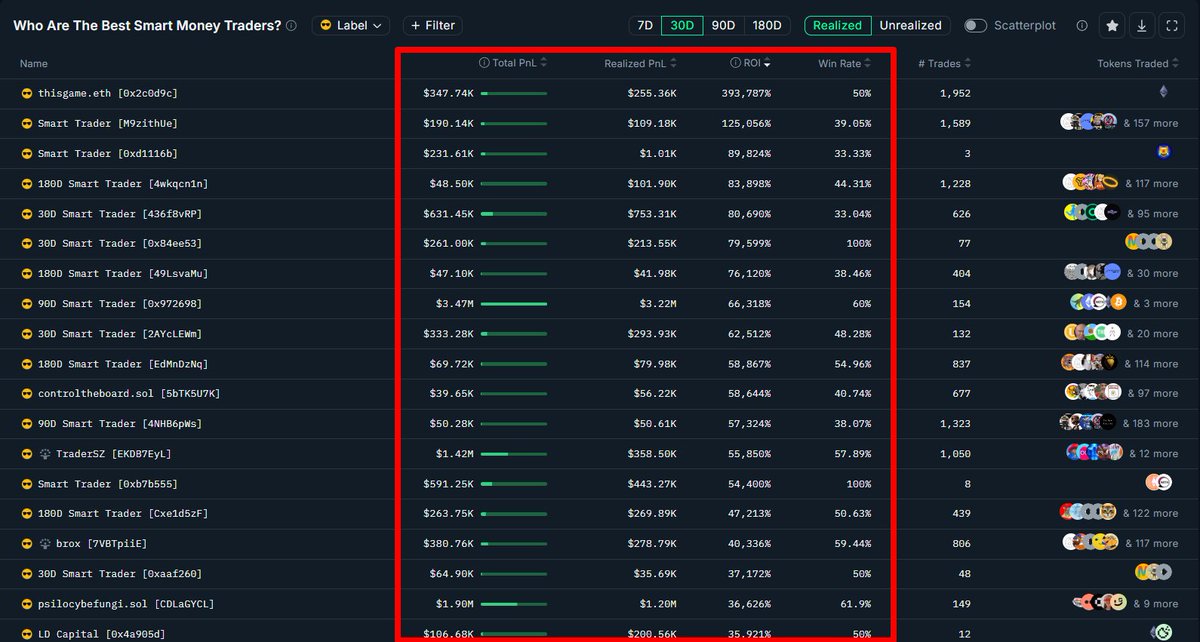Expand the table with the fullscreen icon

coord(1171,26)
